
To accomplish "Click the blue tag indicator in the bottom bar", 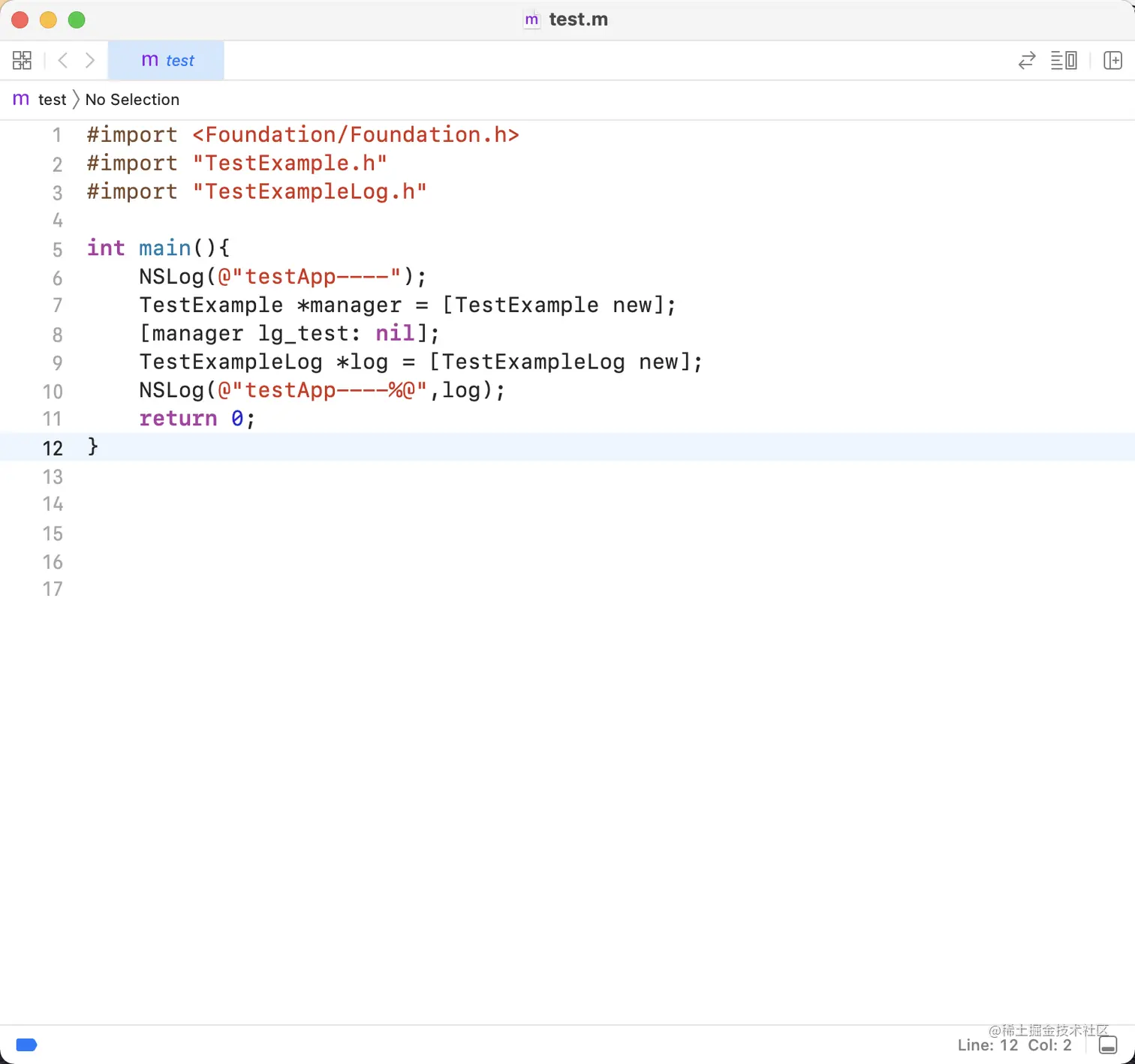I will tap(26, 1044).
